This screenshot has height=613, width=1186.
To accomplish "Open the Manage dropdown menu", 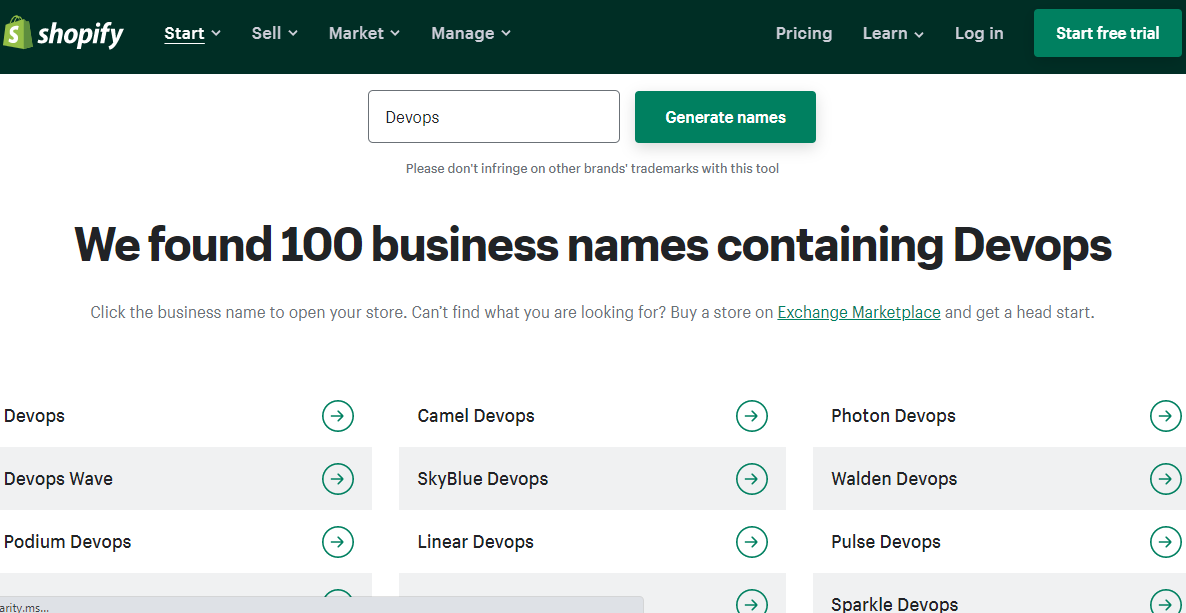I will (471, 33).
